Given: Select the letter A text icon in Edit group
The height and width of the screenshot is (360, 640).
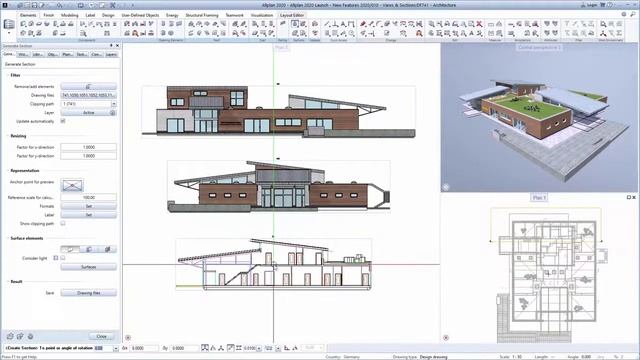Looking at the screenshot, I should pyautogui.click(x=471, y=33).
